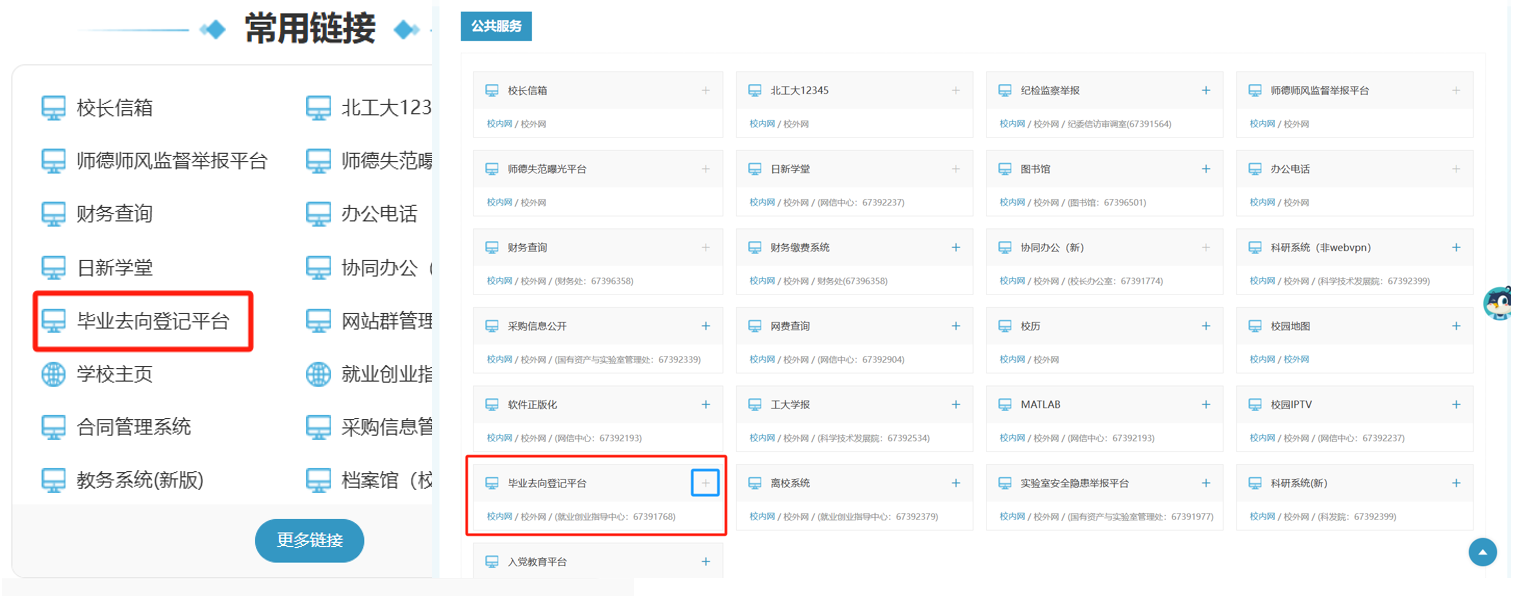
Task: Click the plus icon on the 图书馆 card
Action: (x=1205, y=169)
